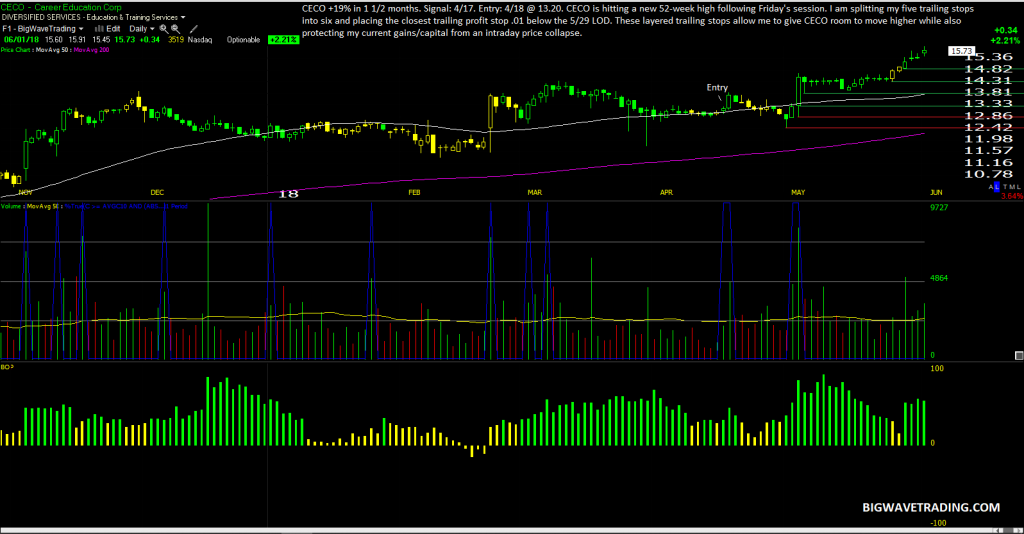Screen dimensions: 1024x534
Task: Click the 14.82 price axis label
Action: click(x=988, y=69)
